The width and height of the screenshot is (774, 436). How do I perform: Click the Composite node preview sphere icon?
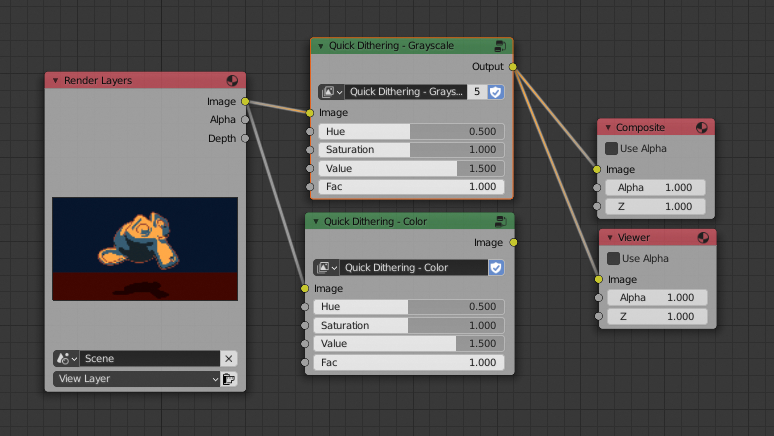tap(703, 127)
